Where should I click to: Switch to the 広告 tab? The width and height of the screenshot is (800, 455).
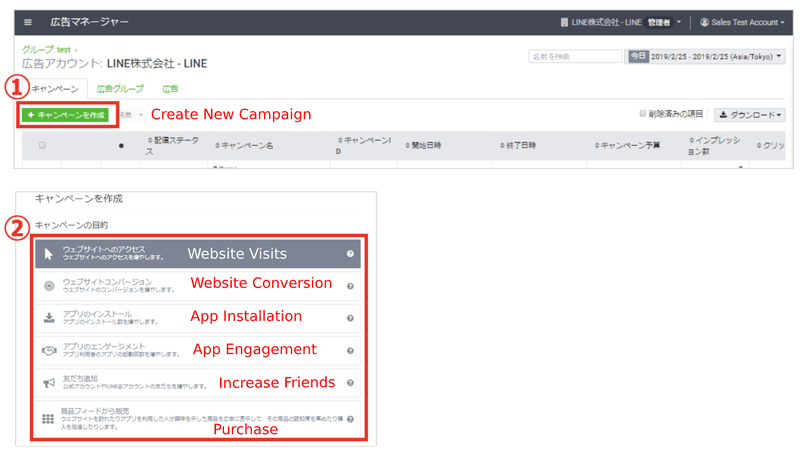pos(170,89)
